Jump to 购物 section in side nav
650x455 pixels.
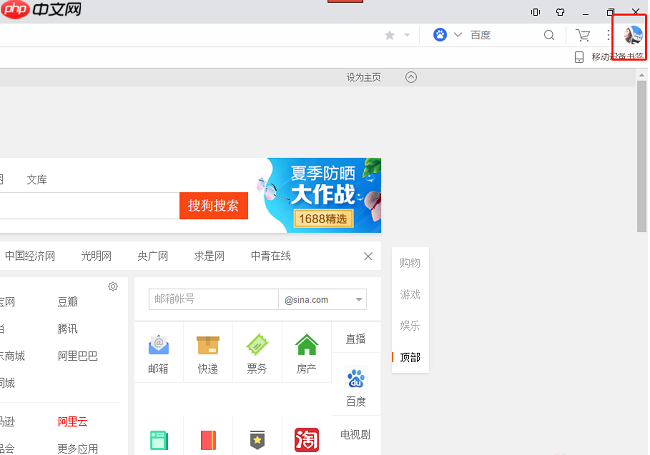coord(410,263)
